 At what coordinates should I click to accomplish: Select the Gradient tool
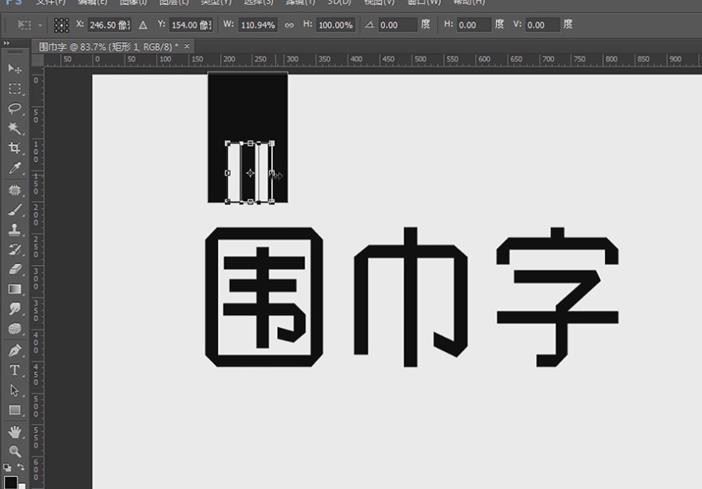[x=14, y=289]
